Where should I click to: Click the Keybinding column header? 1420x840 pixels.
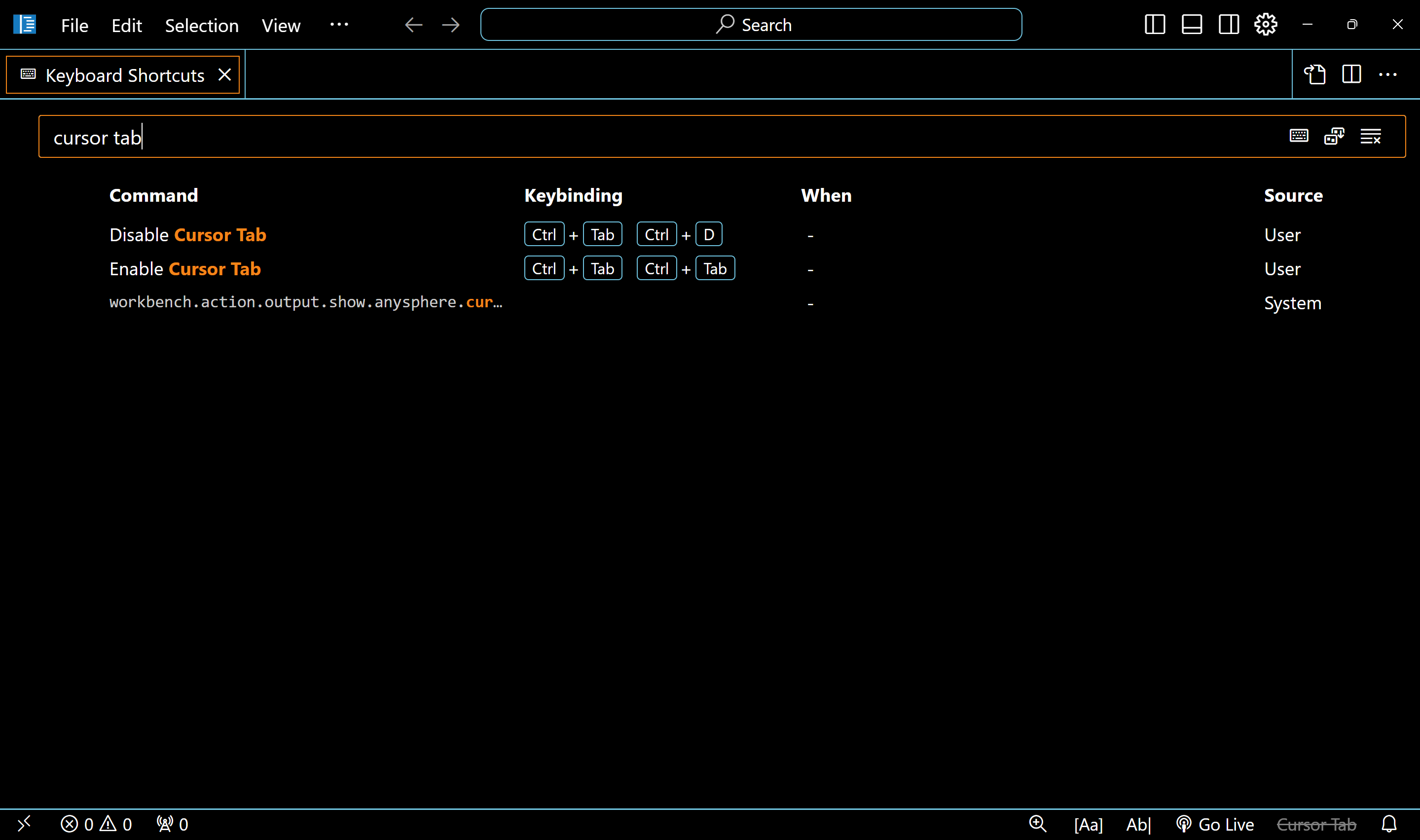point(573,195)
